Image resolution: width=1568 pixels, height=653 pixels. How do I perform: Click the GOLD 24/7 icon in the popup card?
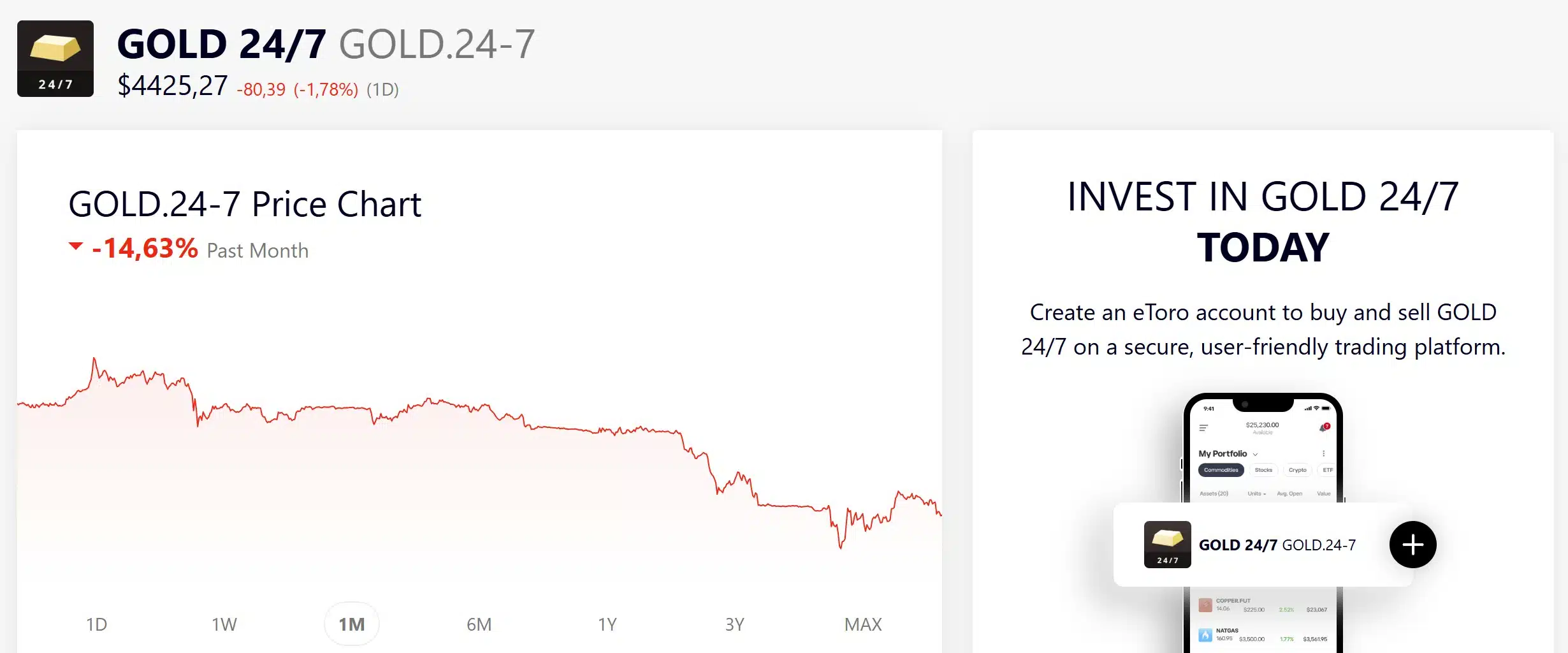click(1168, 545)
